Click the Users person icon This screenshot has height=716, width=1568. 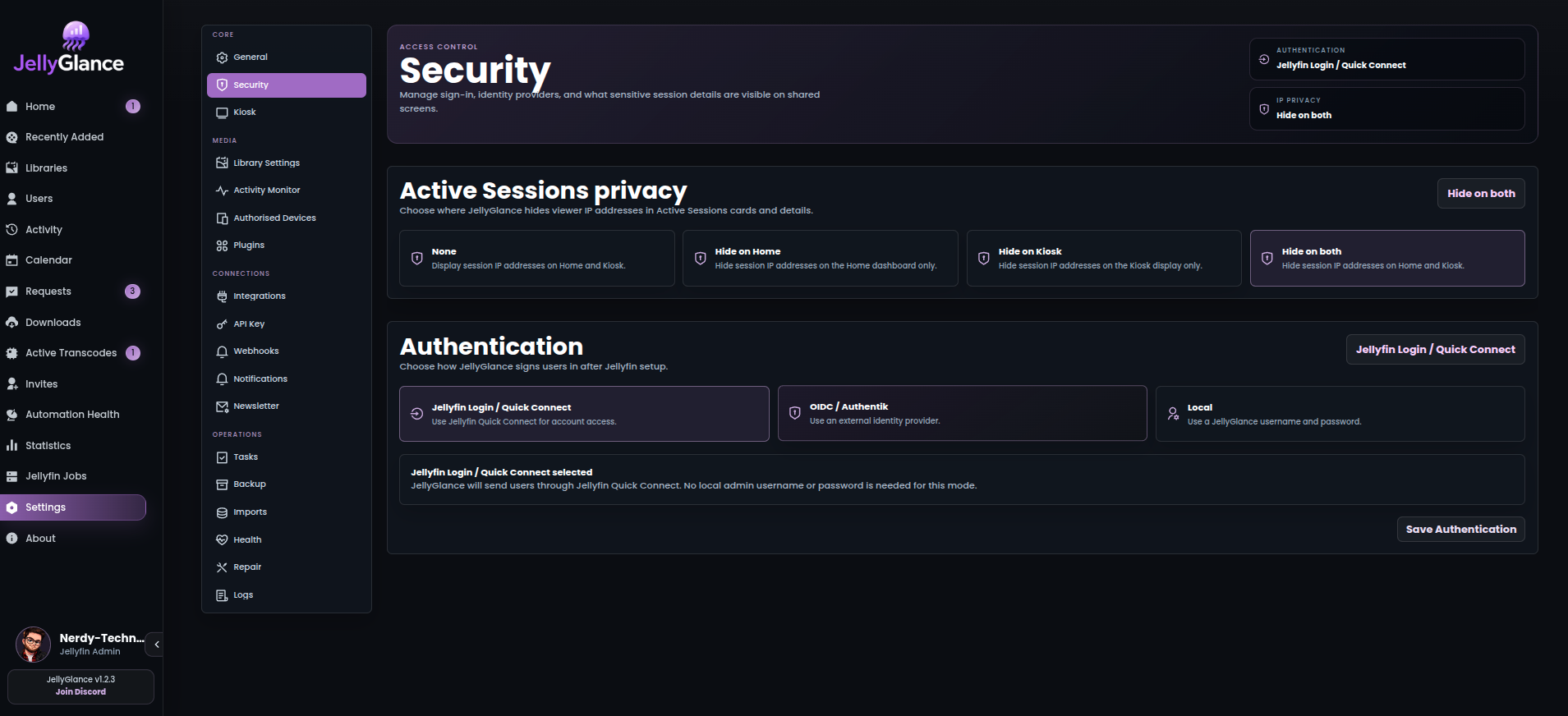[x=11, y=199]
